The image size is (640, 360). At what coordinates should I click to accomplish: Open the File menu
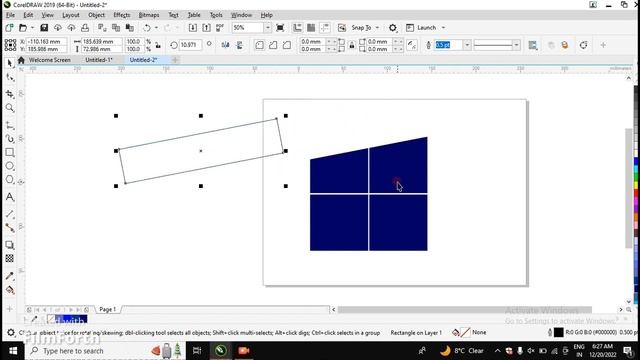click(10, 15)
